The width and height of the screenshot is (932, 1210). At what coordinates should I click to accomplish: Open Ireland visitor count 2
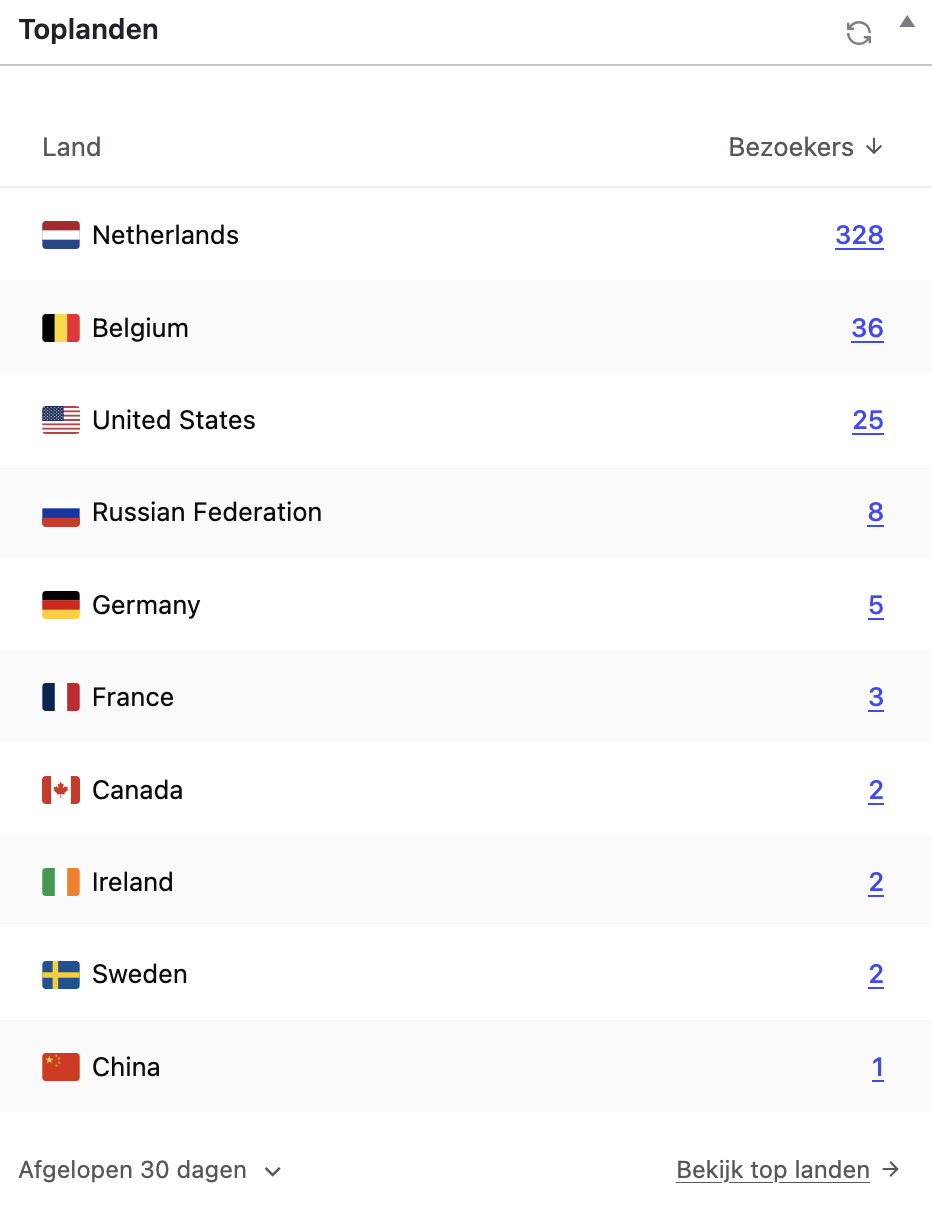click(x=876, y=882)
